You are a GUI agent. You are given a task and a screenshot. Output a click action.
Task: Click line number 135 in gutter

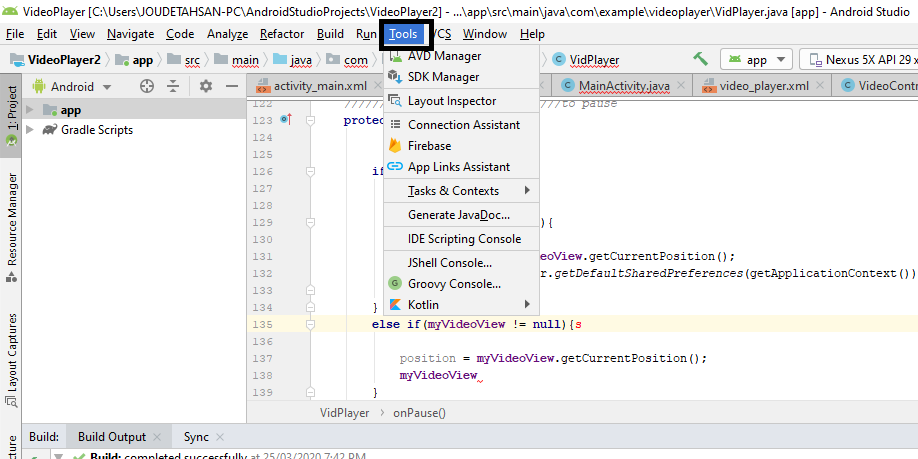click(x=263, y=324)
